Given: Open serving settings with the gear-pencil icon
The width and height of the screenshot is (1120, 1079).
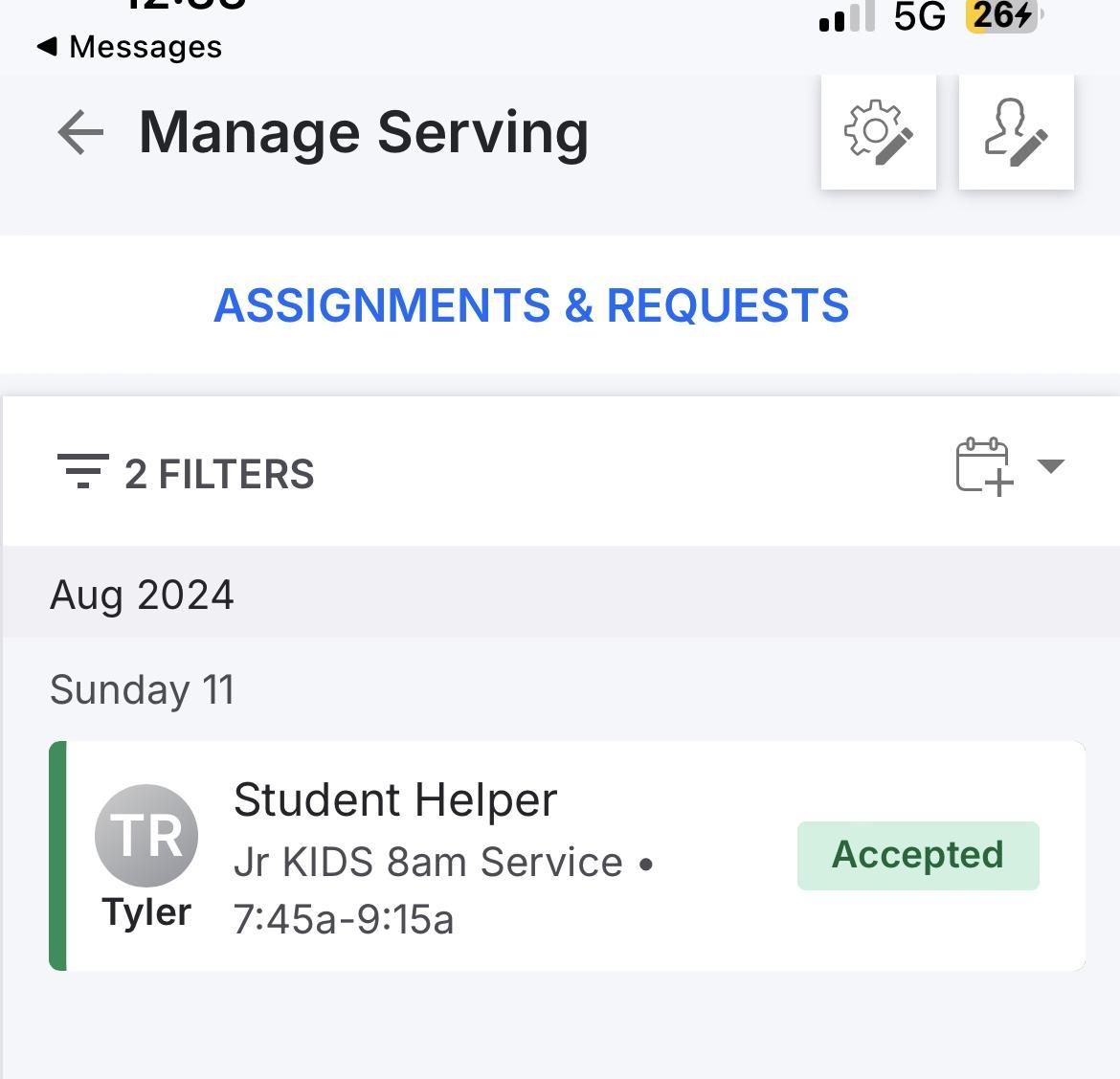Looking at the screenshot, I should coord(878,132).
